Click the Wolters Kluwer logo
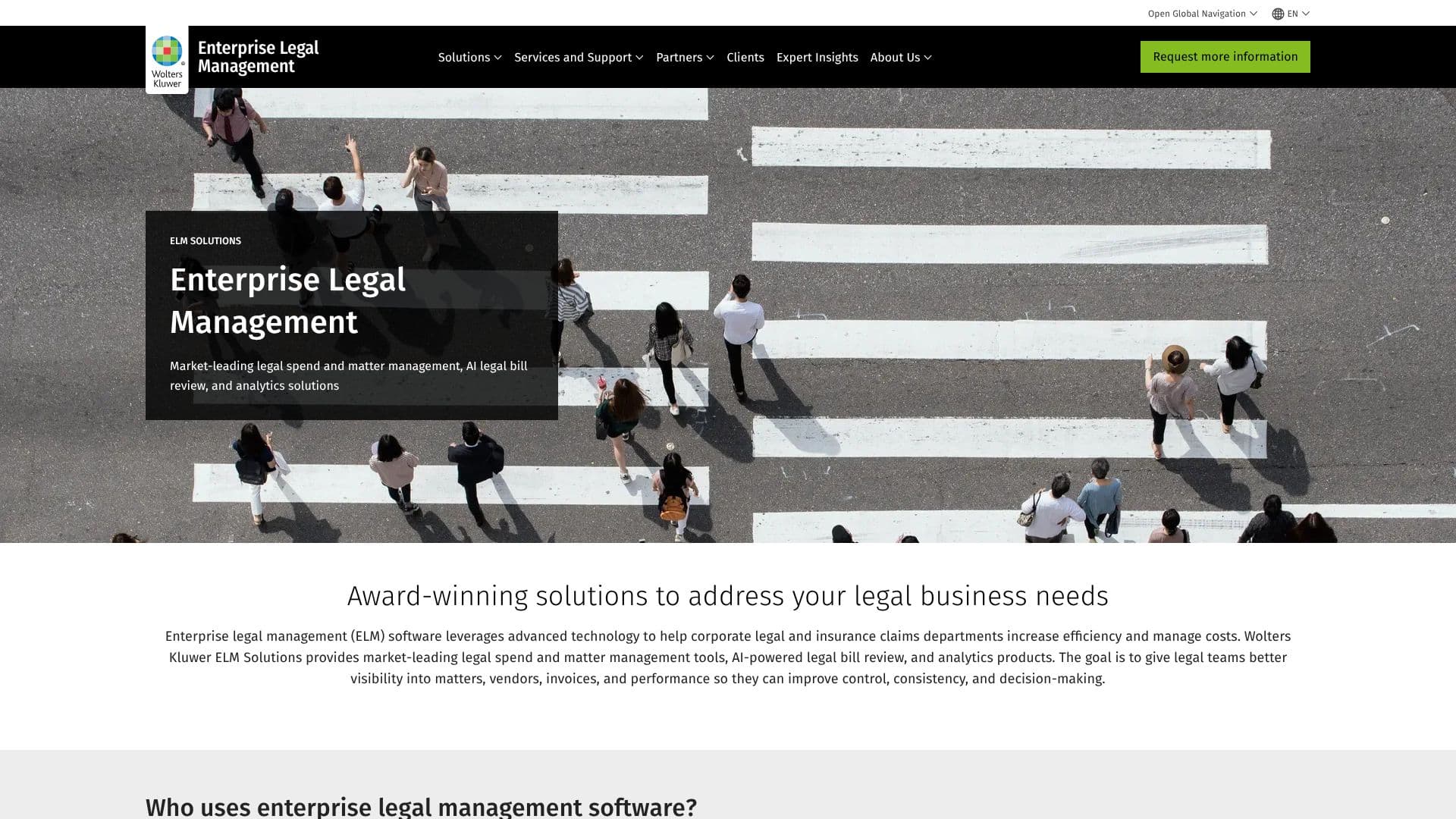 [167, 60]
